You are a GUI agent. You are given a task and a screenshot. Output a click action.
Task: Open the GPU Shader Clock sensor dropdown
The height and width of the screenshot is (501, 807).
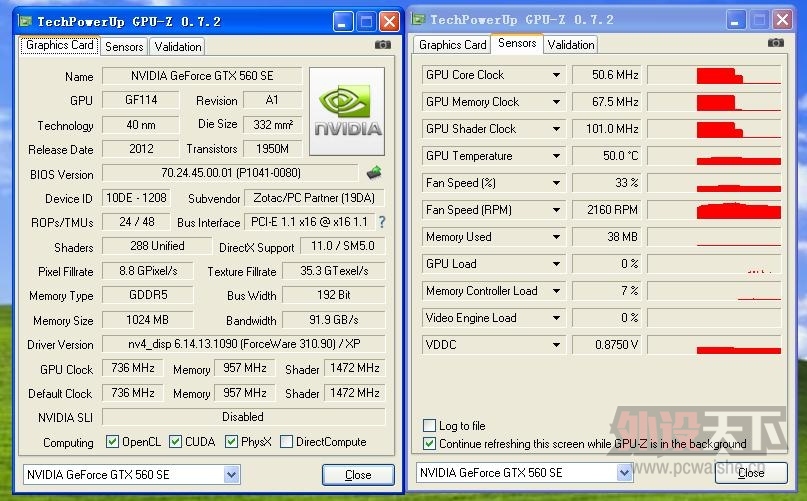pyautogui.click(x=556, y=129)
